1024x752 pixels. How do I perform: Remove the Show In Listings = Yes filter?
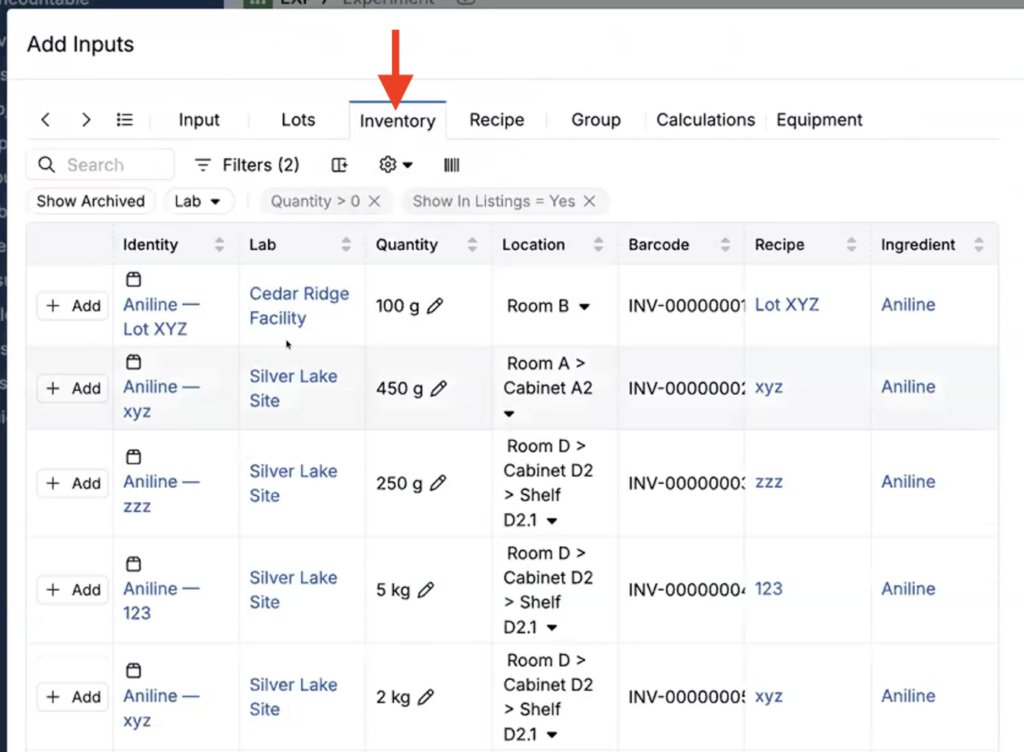tap(589, 201)
